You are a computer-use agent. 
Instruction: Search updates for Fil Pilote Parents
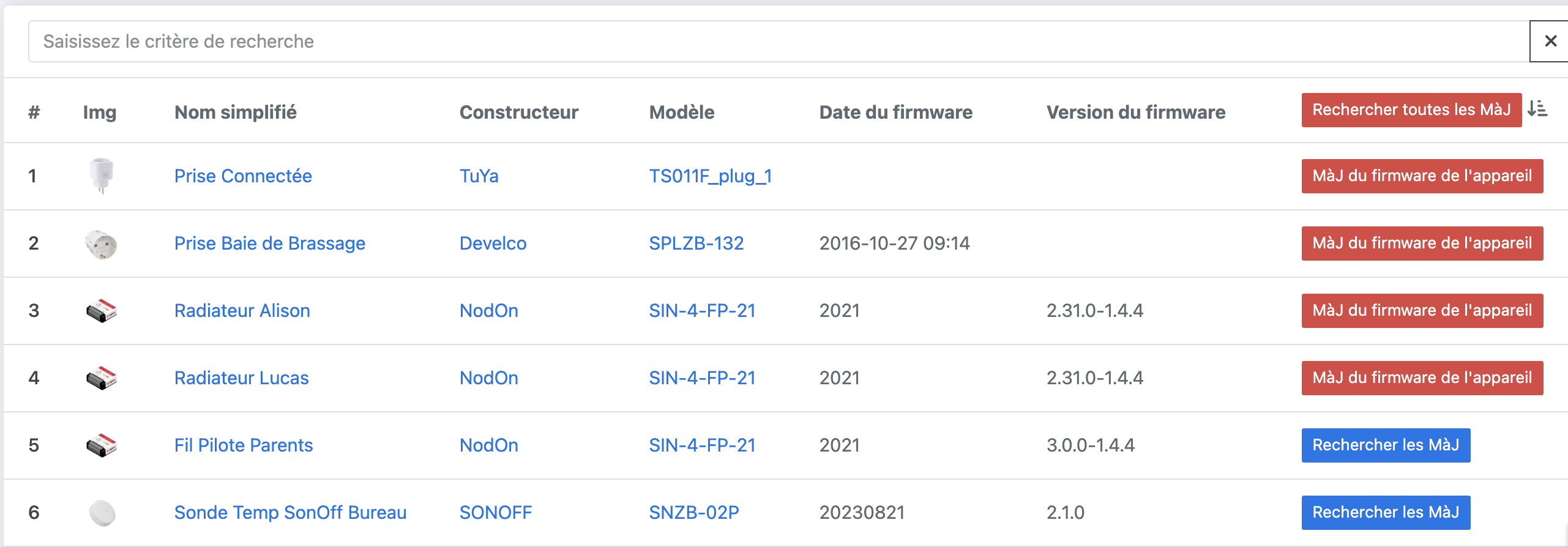click(1386, 445)
